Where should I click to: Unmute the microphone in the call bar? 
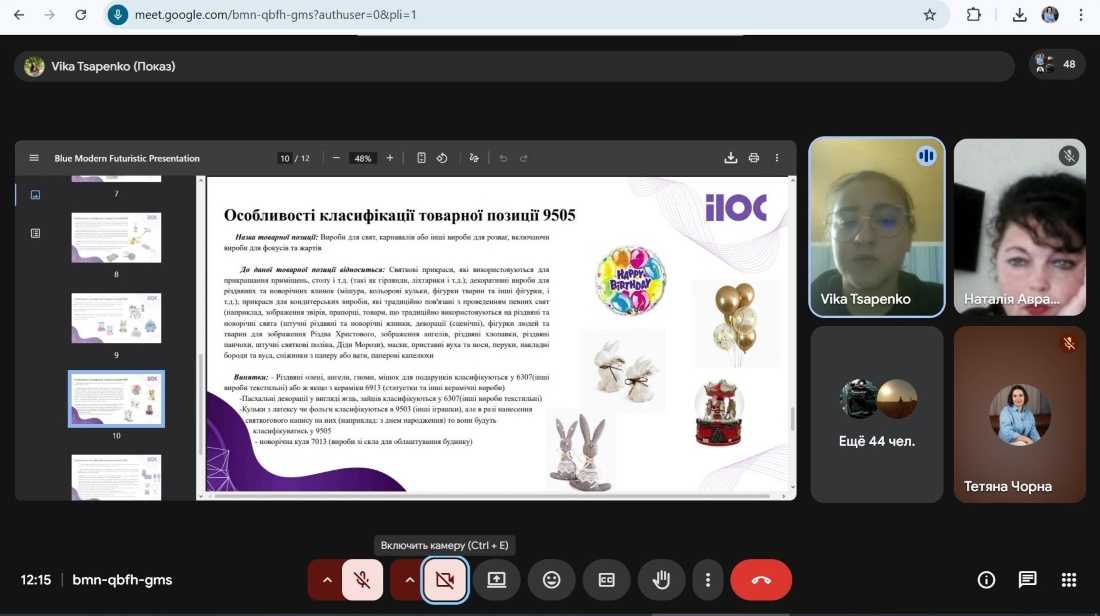[x=362, y=580]
